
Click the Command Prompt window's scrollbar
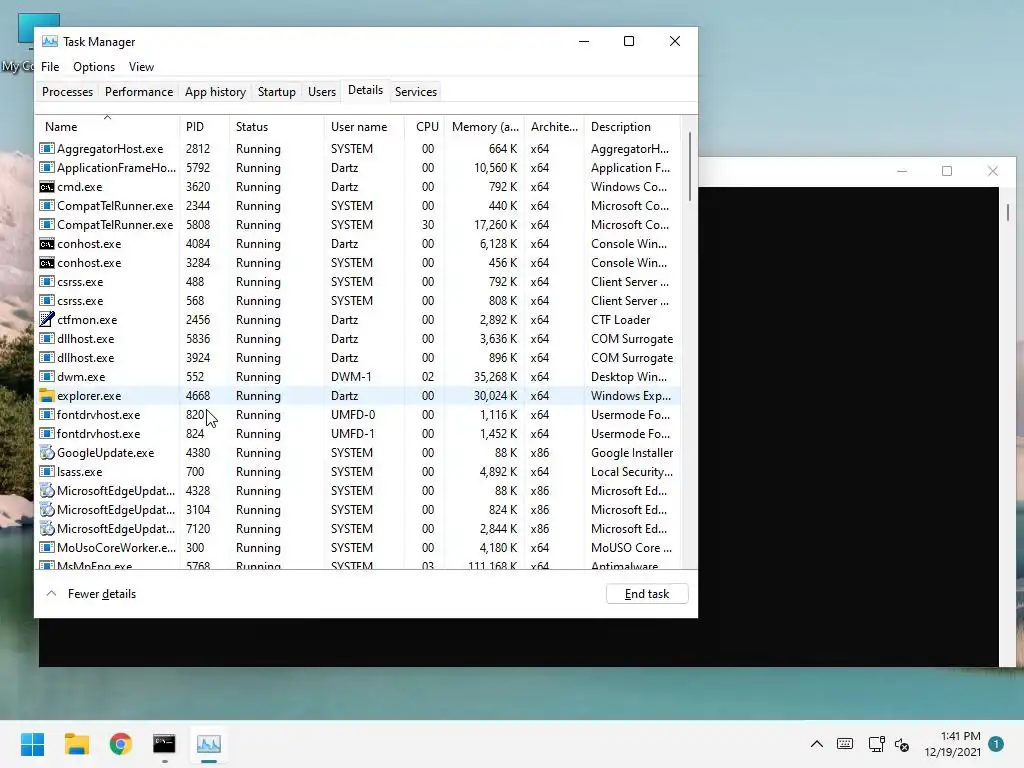point(1008,212)
